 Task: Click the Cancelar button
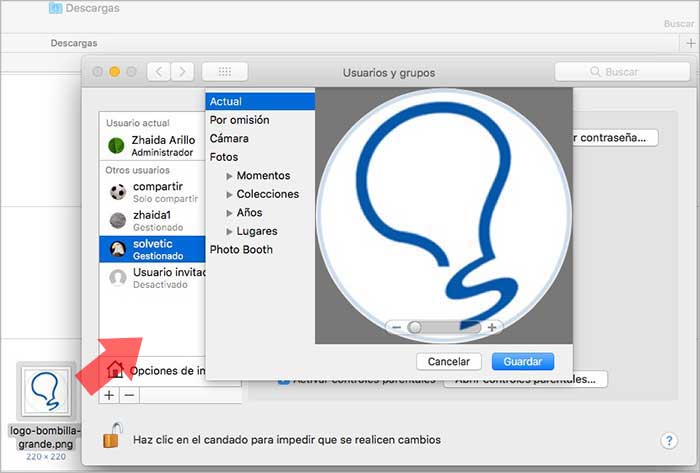click(449, 361)
